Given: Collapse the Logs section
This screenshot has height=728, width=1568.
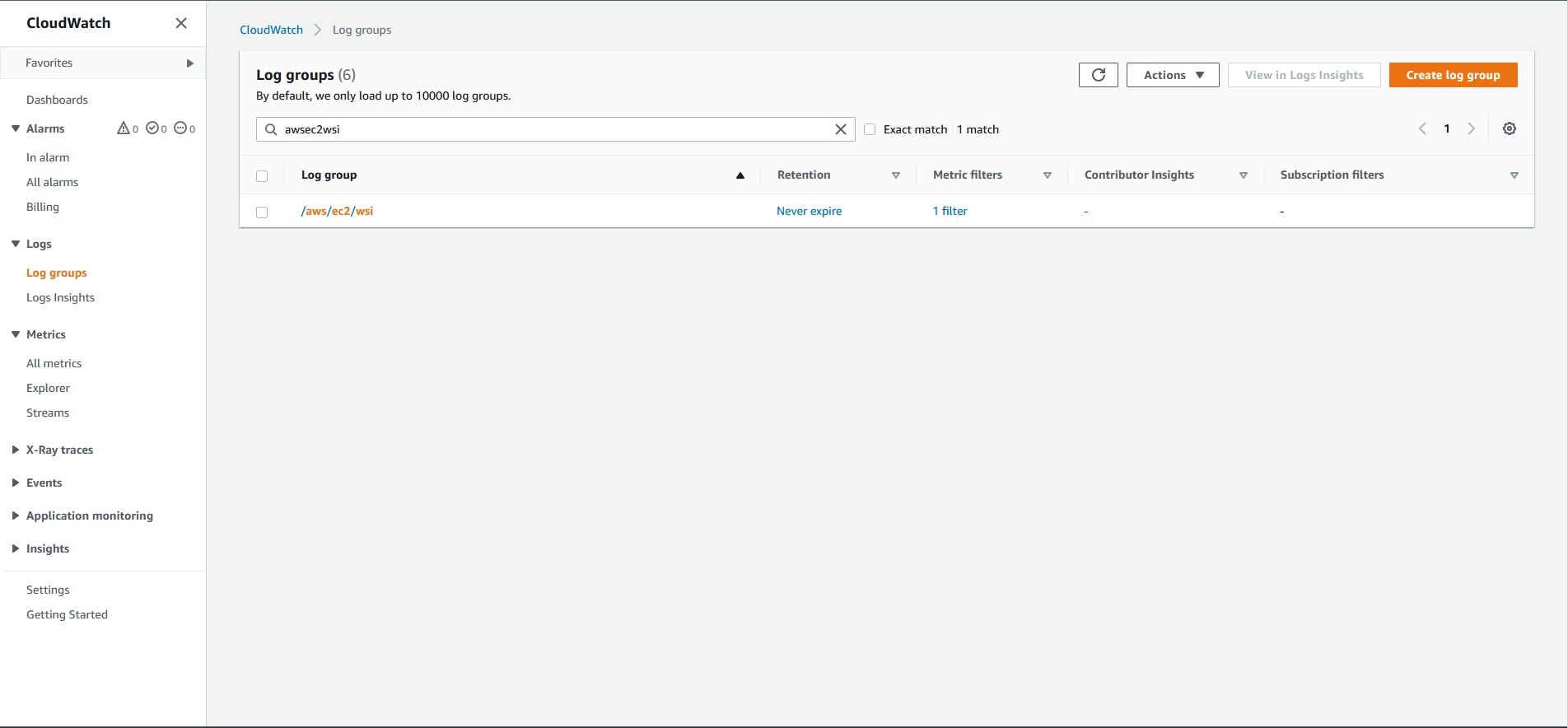Looking at the screenshot, I should click(x=16, y=244).
